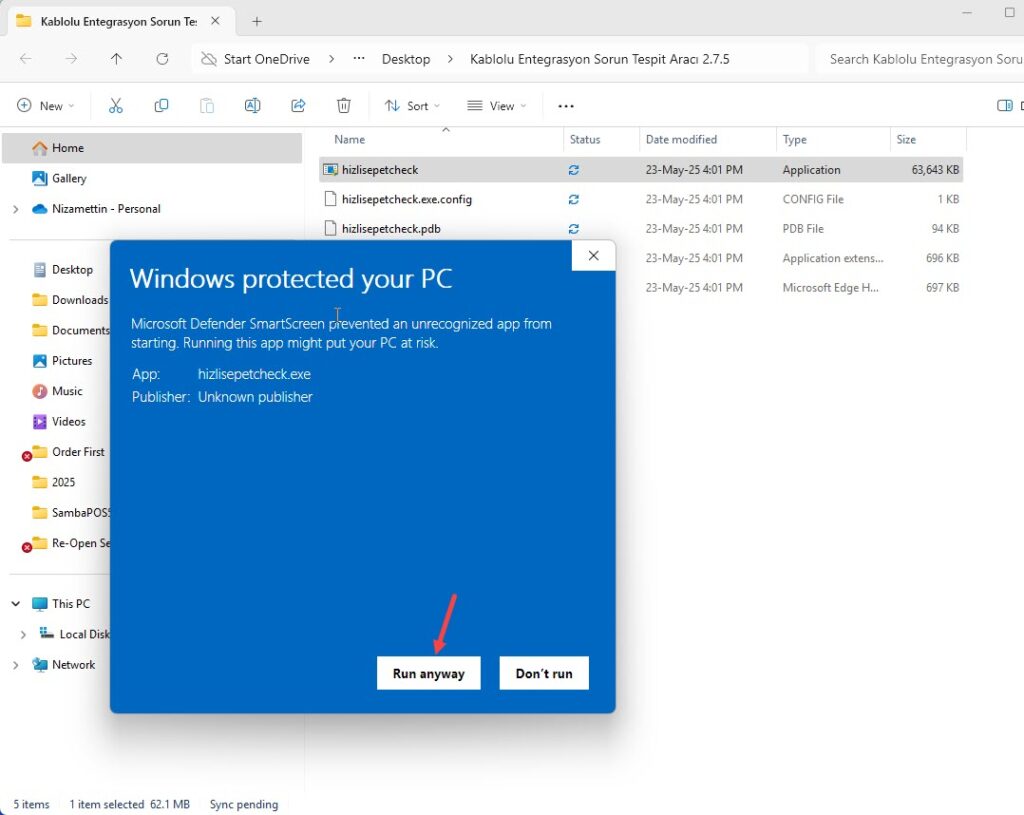Expand Nizamettin - Personal tree node
Viewport: 1024px width, 815px height.
point(16,209)
